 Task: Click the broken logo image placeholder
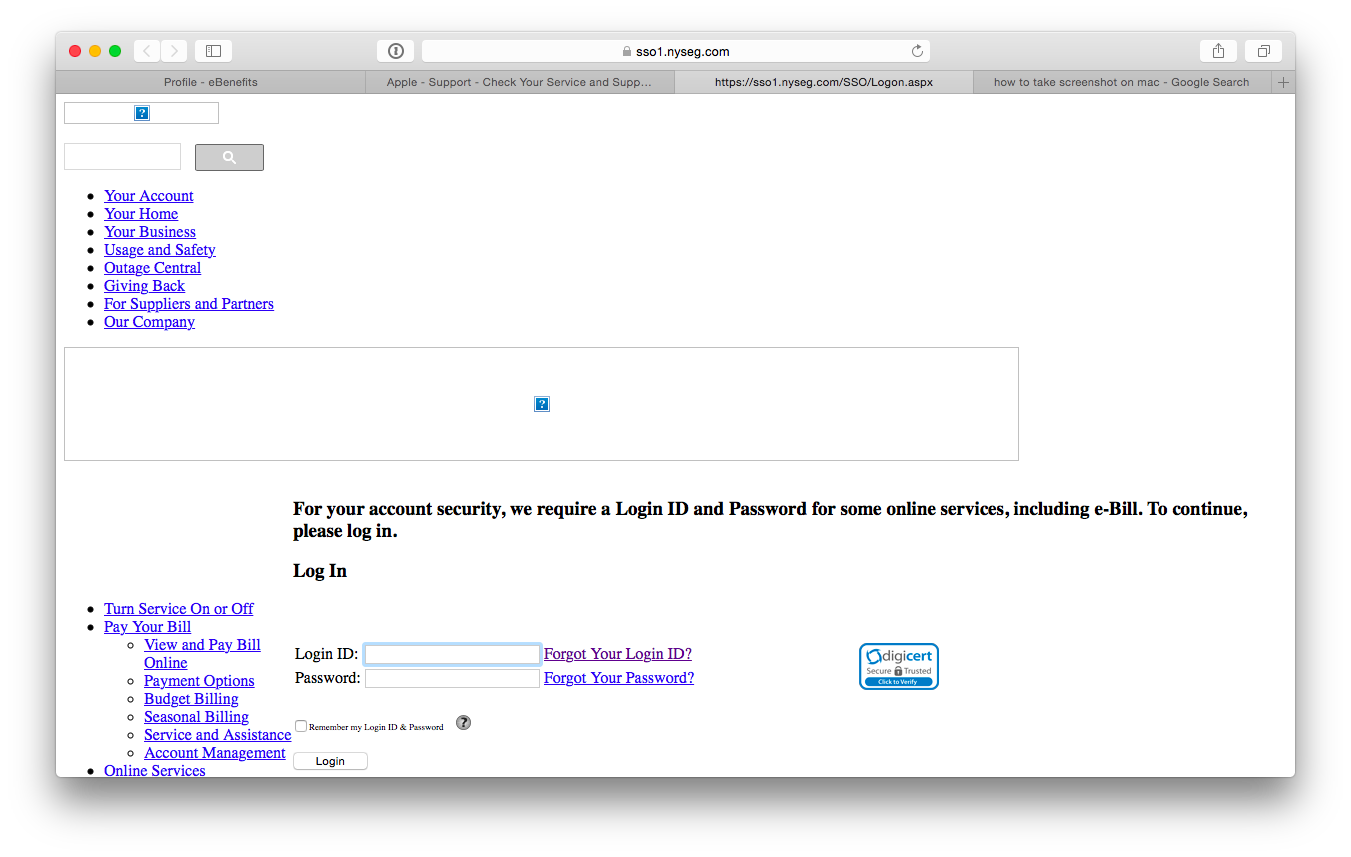pyautogui.click(x=141, y=113)
